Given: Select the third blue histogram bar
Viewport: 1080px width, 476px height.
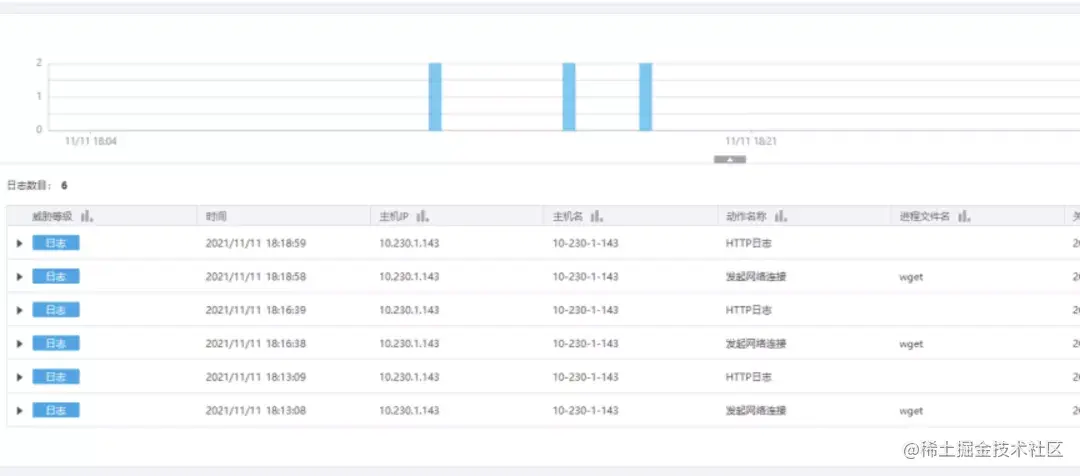Looking at the screenshot, I should 645,96.
